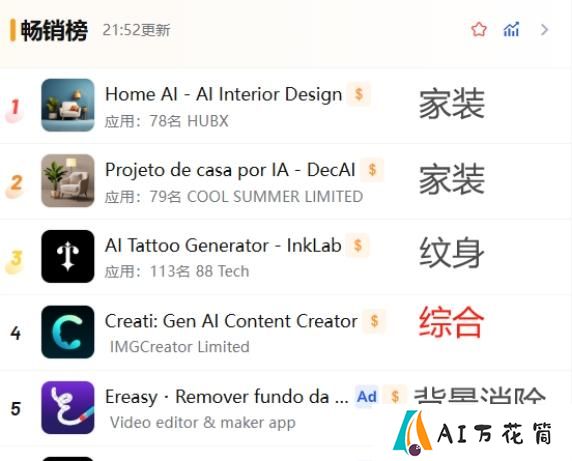Open the chart trend icon
The height and width of the screenshot is (461, 572).
(511, 30)
